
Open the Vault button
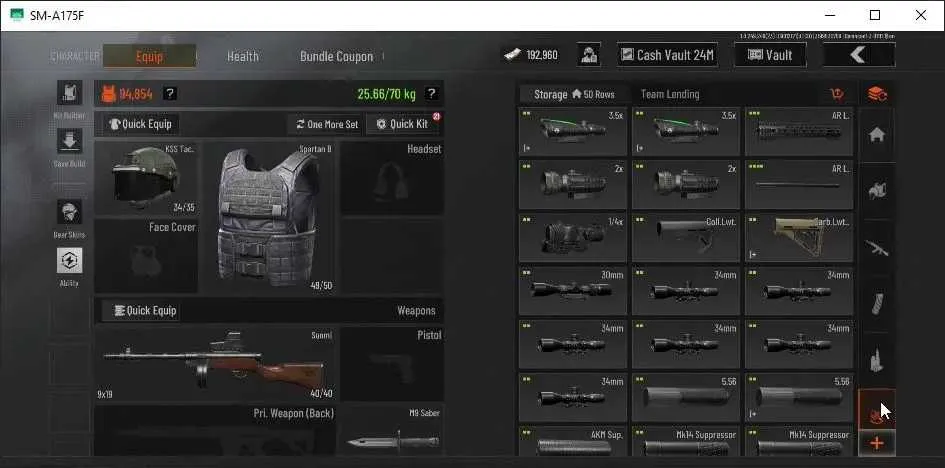click(770, 55)
